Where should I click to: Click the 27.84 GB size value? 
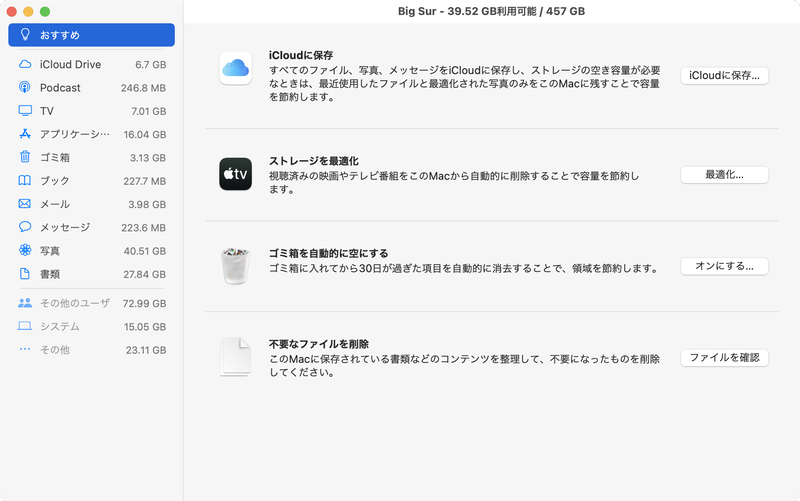click(x=144, y=274)
